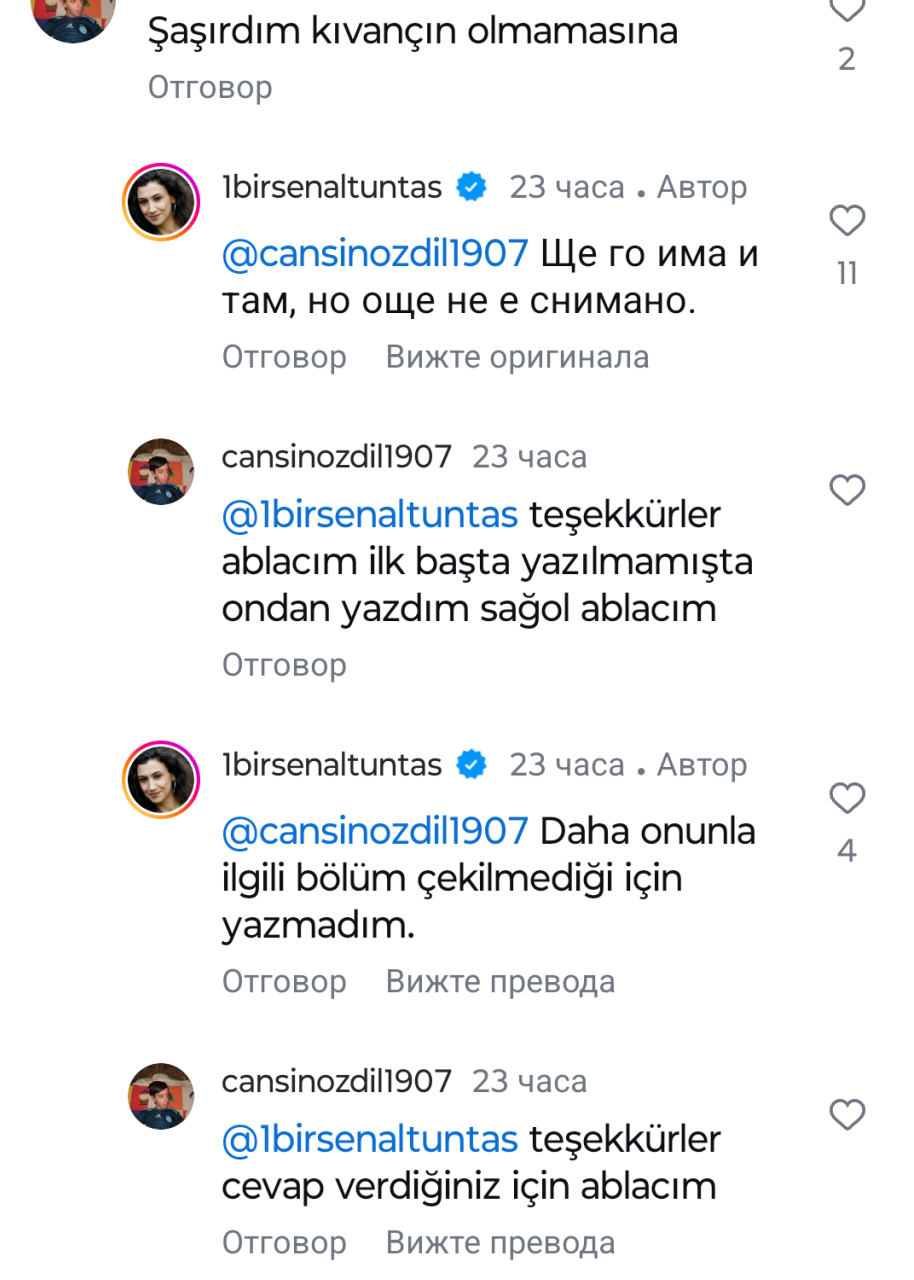Viewport: 914px width, 1280px height.
Task: Open @1birsenaltuntas mention in 'ilk başta yazılmamışta' comment
Action: pyautogui.click(x=369, y=515)
